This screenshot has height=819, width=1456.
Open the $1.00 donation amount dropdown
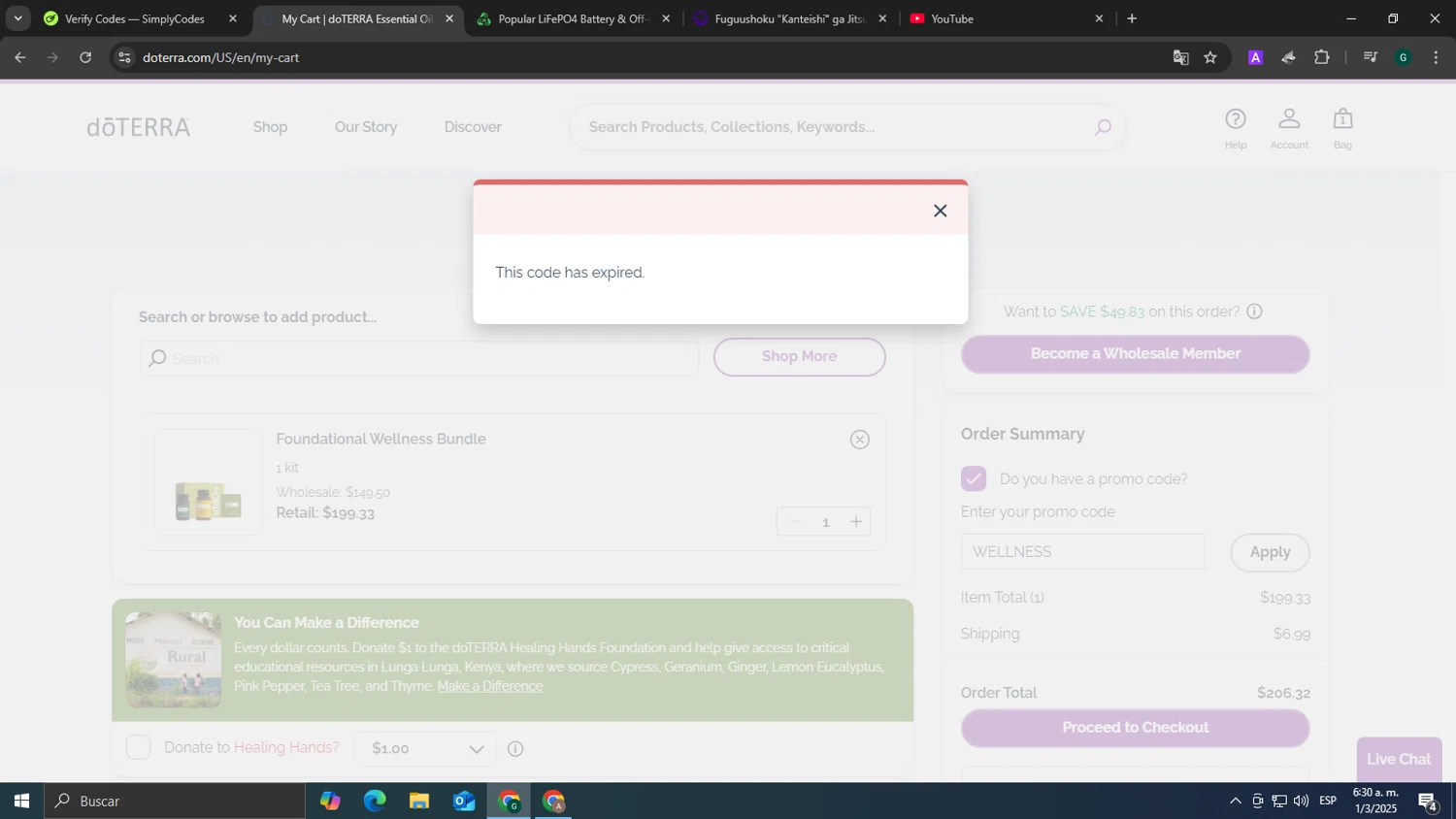click(426, 748)
